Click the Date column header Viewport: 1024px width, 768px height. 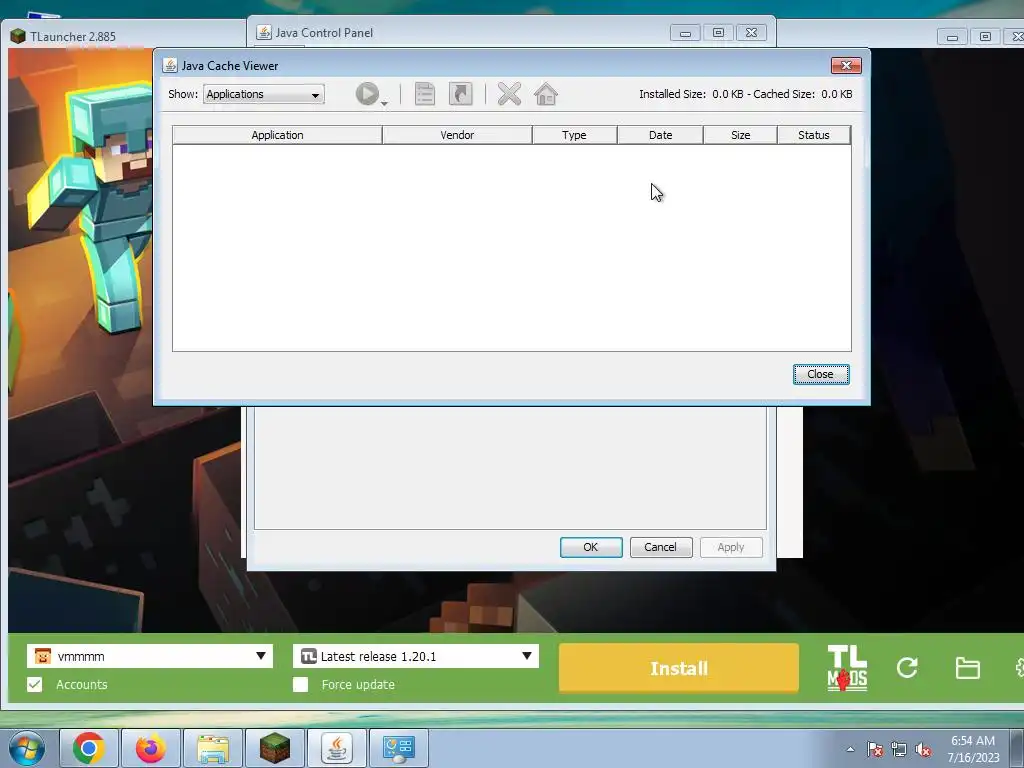[x=660, y=135]
